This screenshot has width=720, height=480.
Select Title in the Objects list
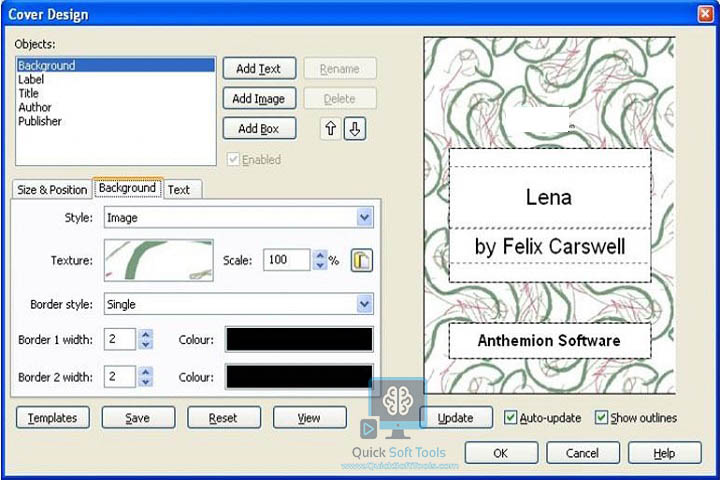pos(116,93)
